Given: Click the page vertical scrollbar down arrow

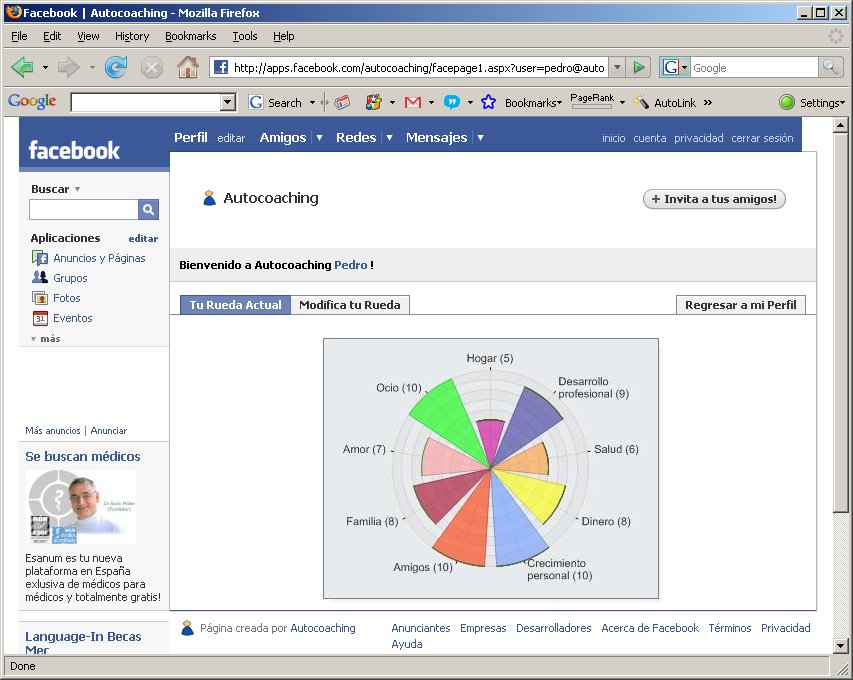Looking at the screenshot, I should coord(840,646).
